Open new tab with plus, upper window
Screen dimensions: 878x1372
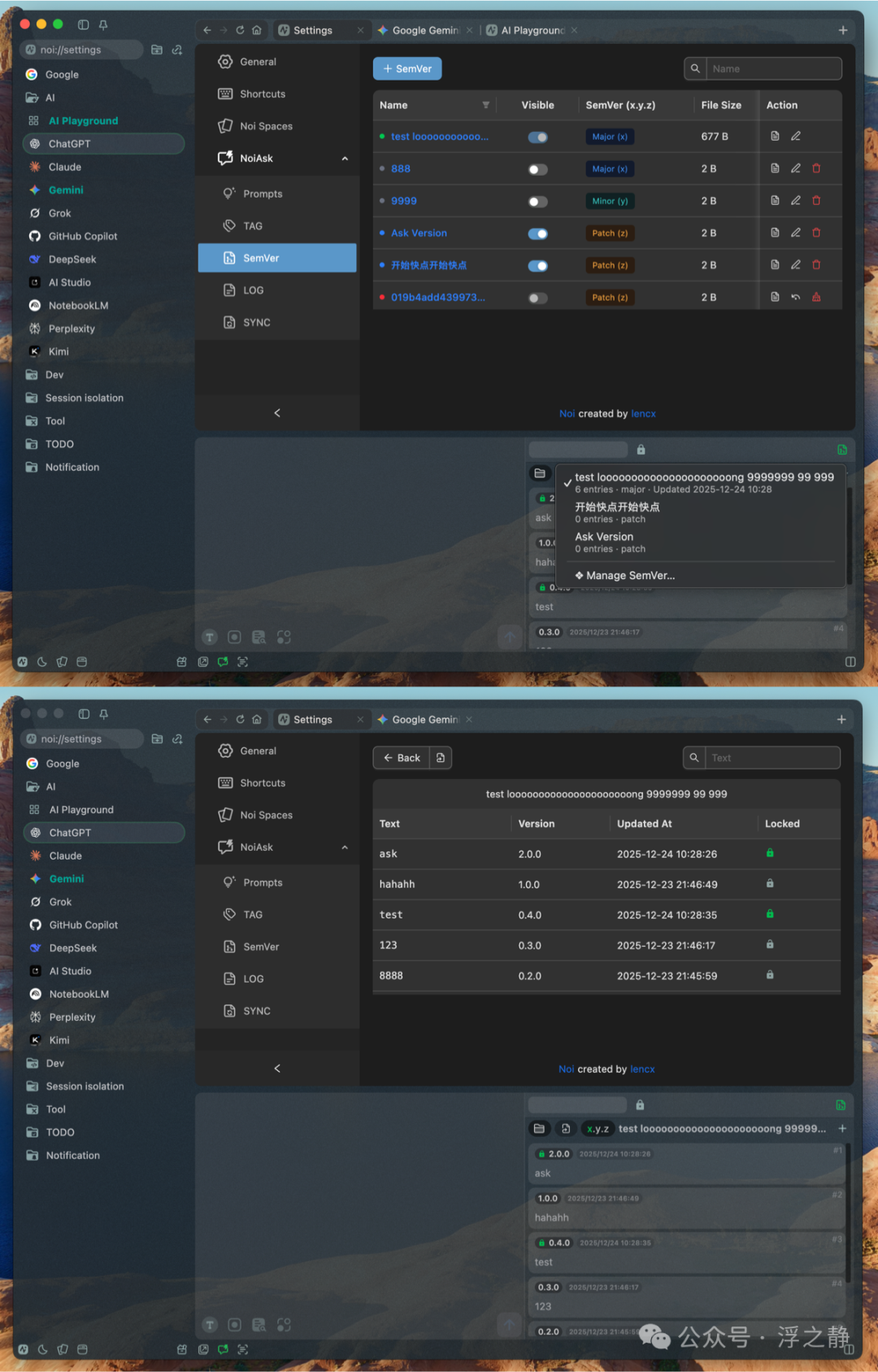(843, 30)
